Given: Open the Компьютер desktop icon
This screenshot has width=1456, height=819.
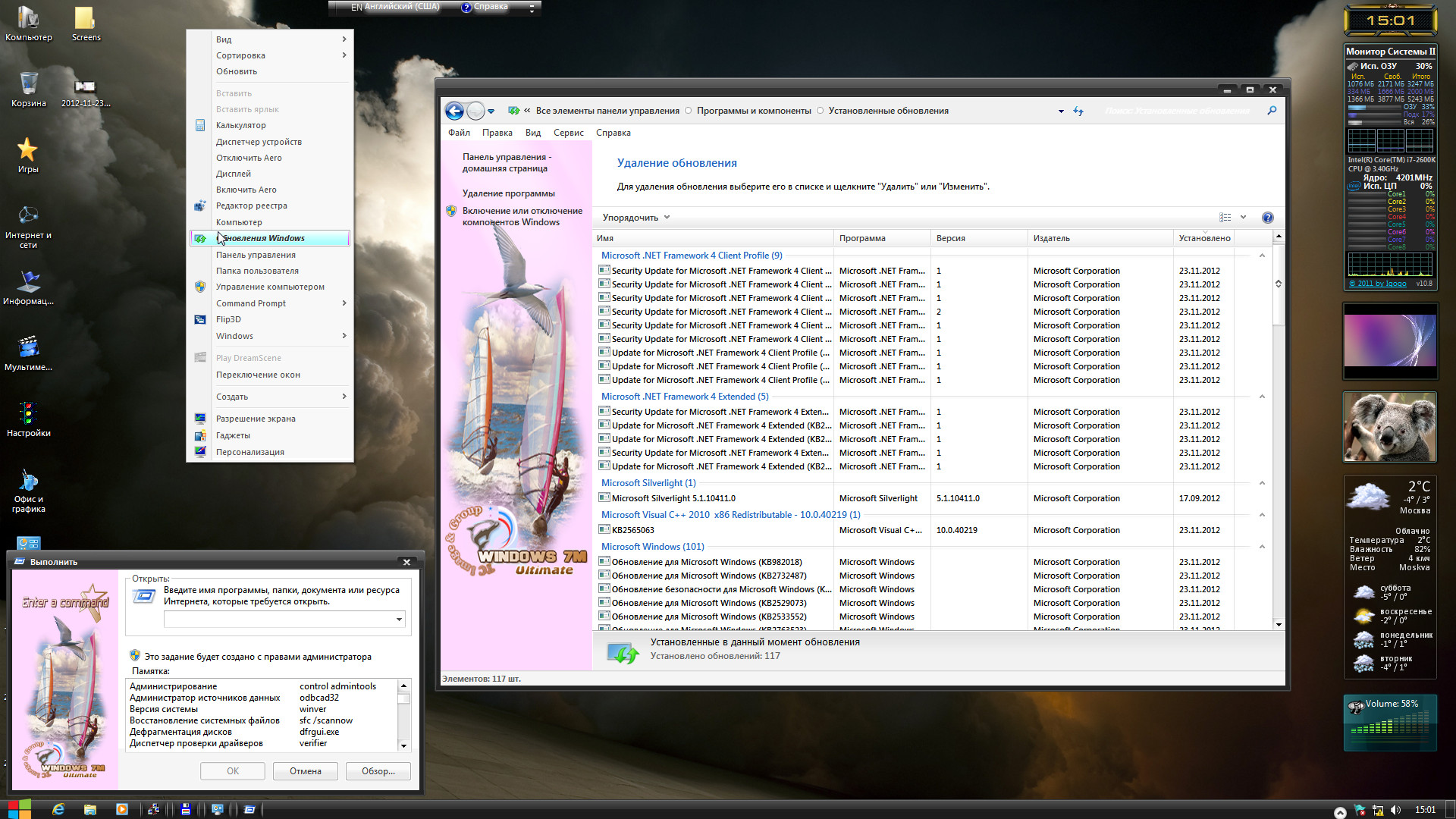Looking at the screenshot, I should (28, 24).
